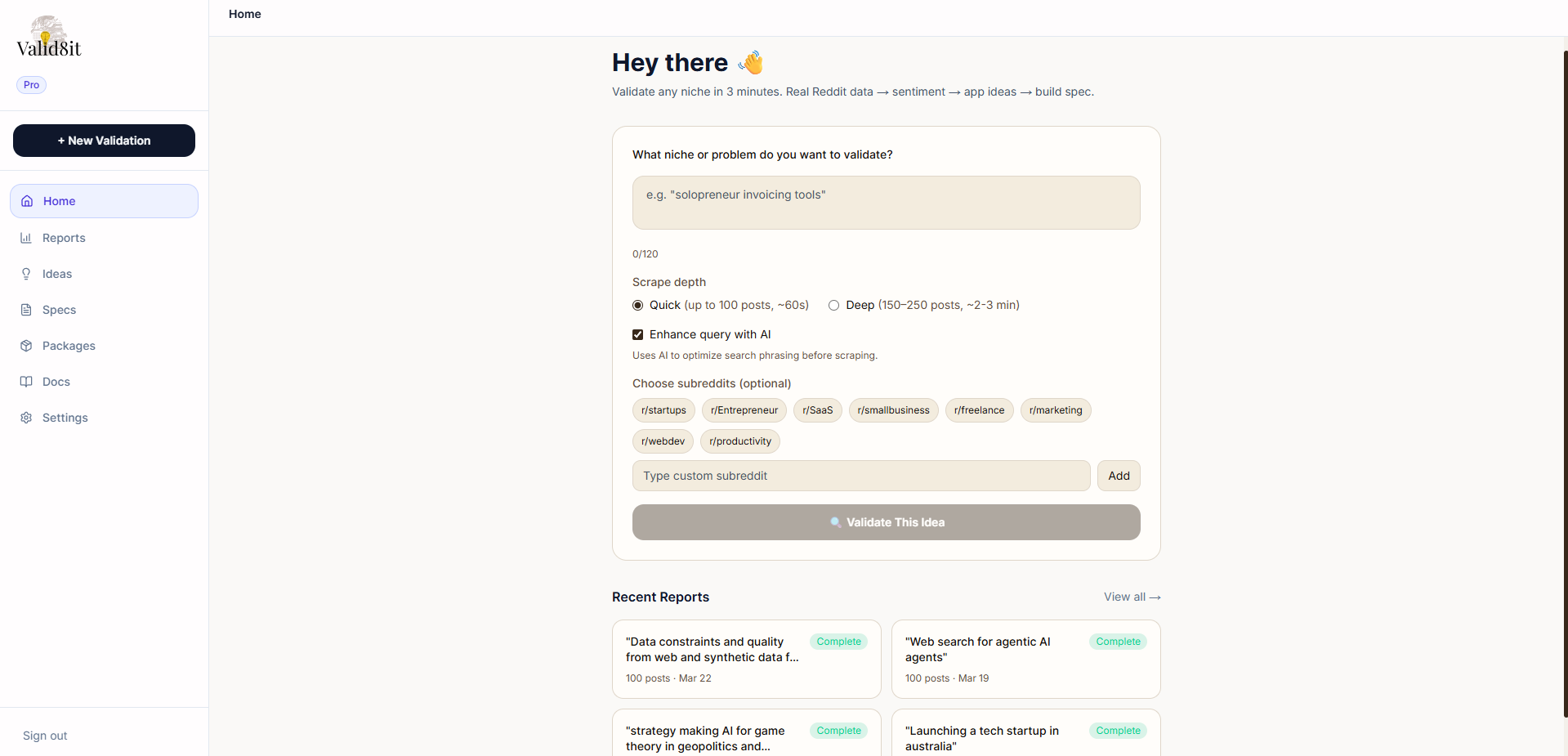Image resolution: width=1568 pixels, height=756 pixels.
Task: Choose the r/SaaS subreddit chip
Action: (817, 410)
